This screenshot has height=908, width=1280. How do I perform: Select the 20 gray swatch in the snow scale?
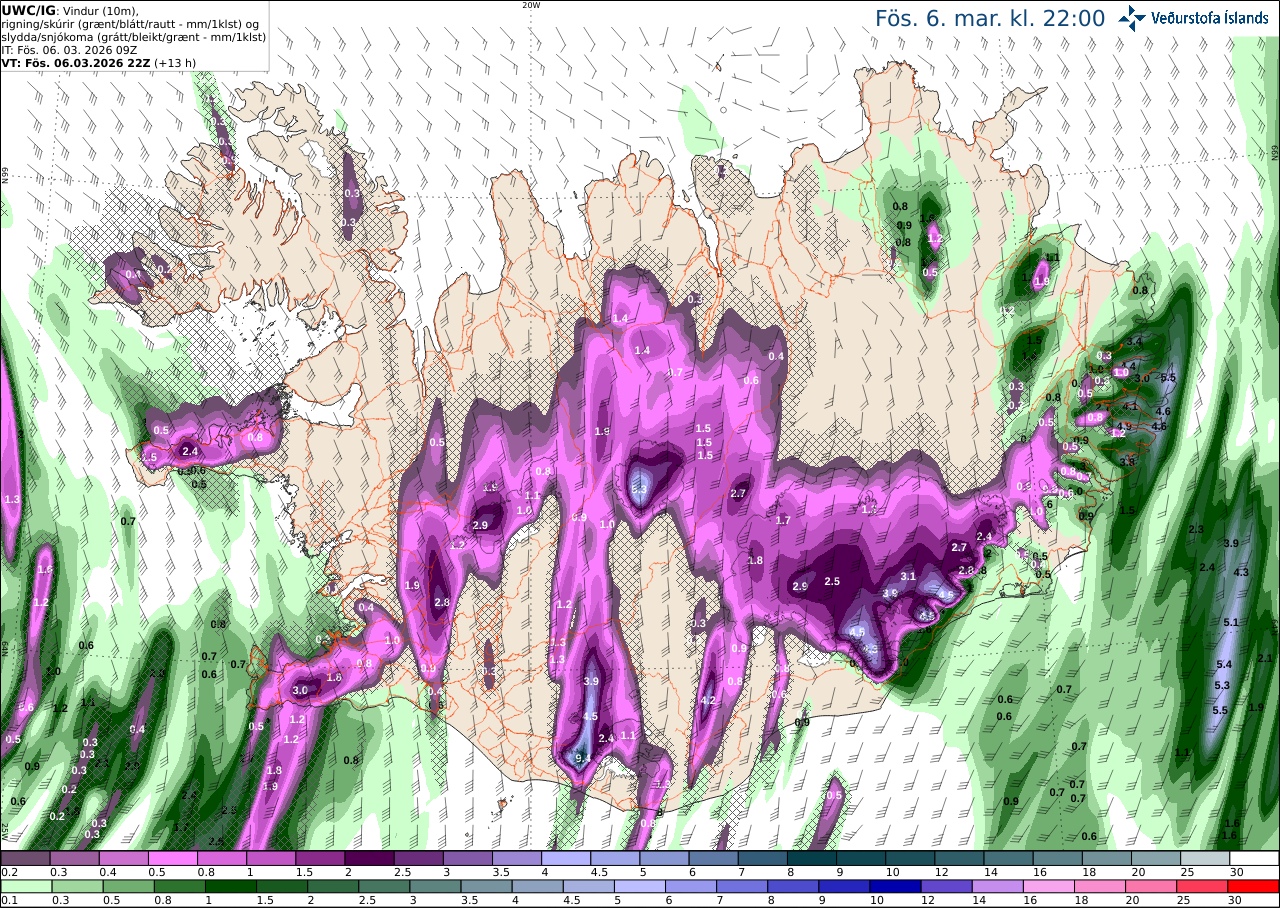click(1156, 858)
